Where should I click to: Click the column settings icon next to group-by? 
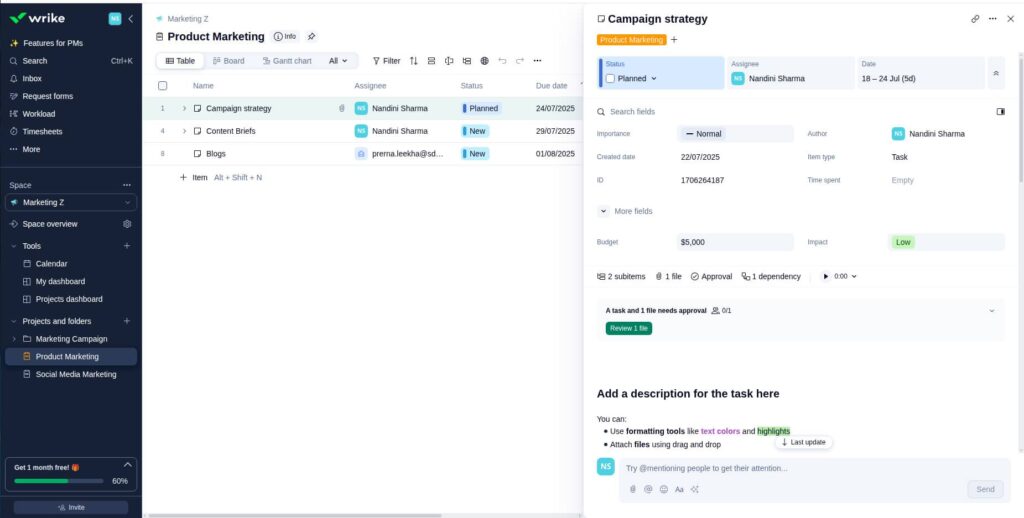point(449,61)
